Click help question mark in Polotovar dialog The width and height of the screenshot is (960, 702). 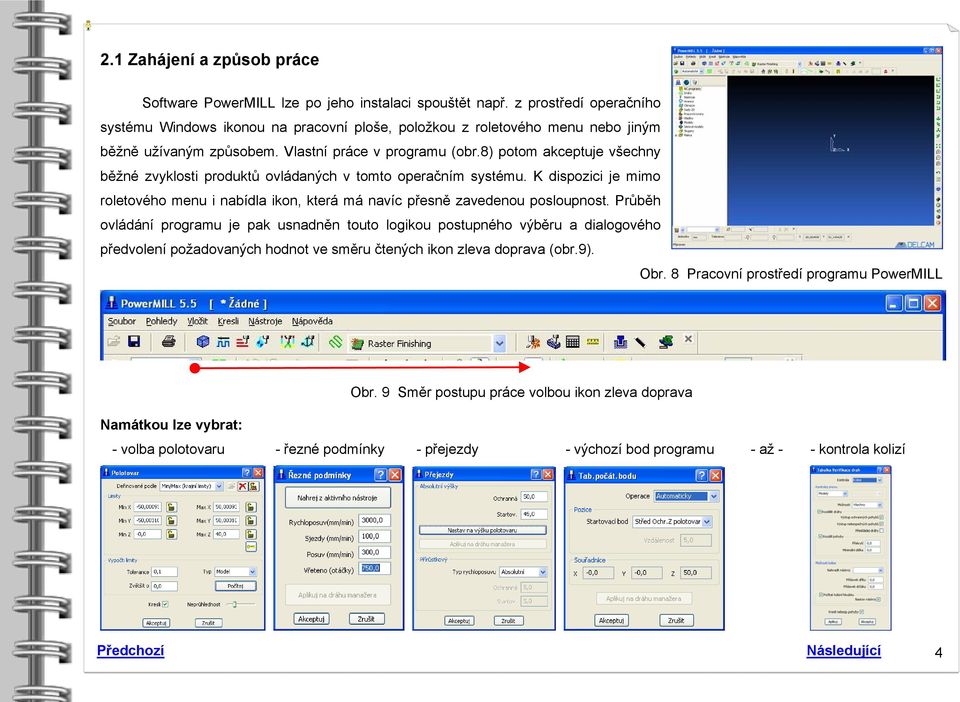click(x=246, y=472)
